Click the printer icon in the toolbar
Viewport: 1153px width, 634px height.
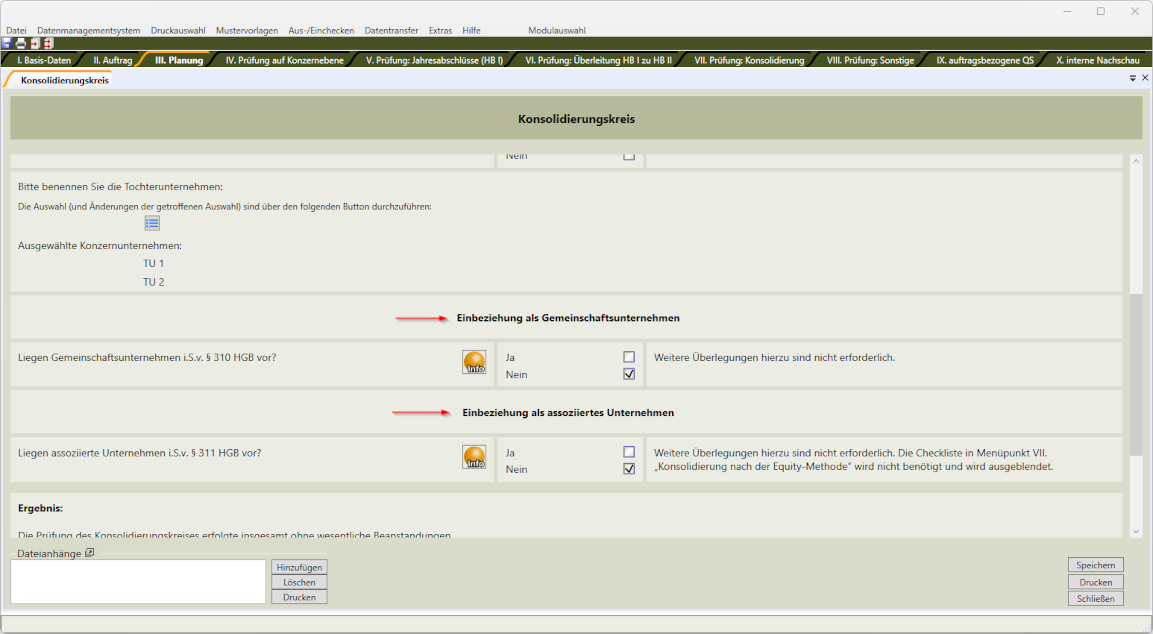20,44
